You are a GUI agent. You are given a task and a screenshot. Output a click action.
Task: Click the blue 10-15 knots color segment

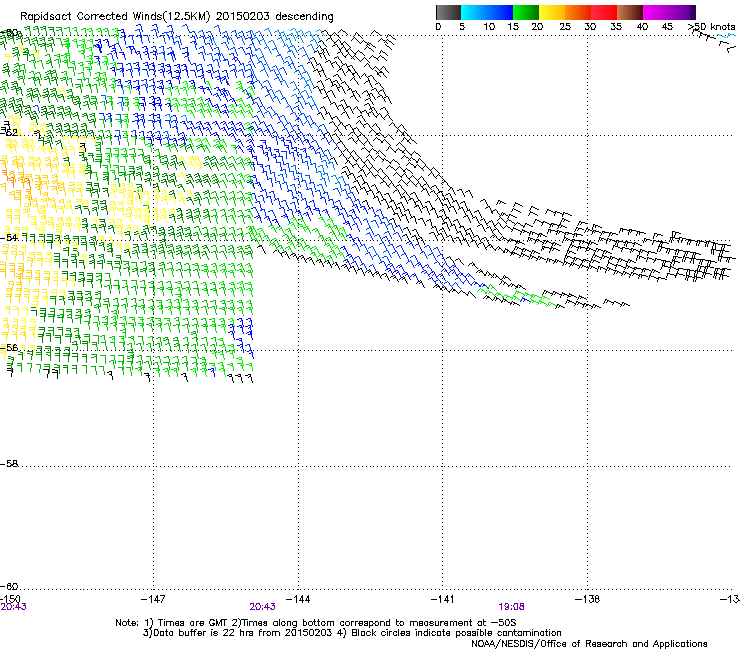(x=500, y=12)
